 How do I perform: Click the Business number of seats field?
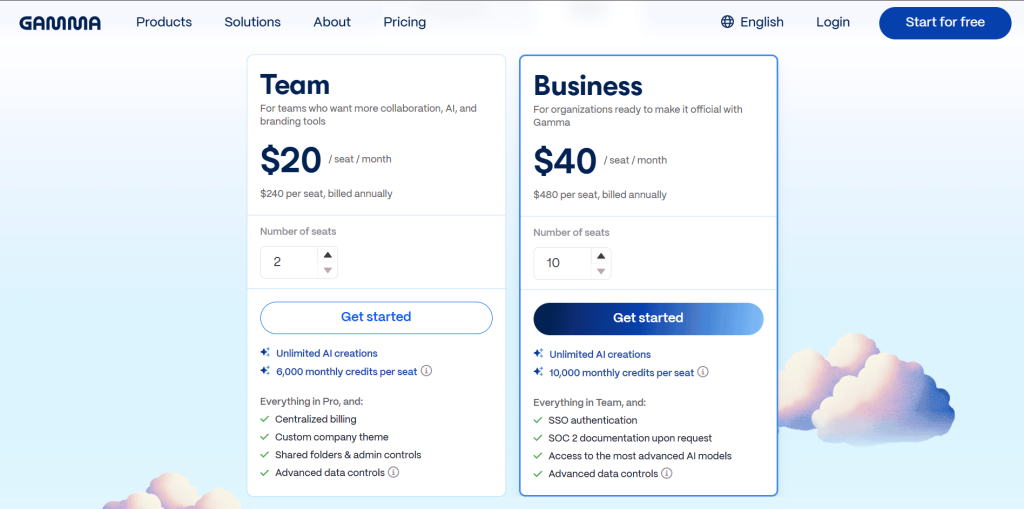[562, 263]
